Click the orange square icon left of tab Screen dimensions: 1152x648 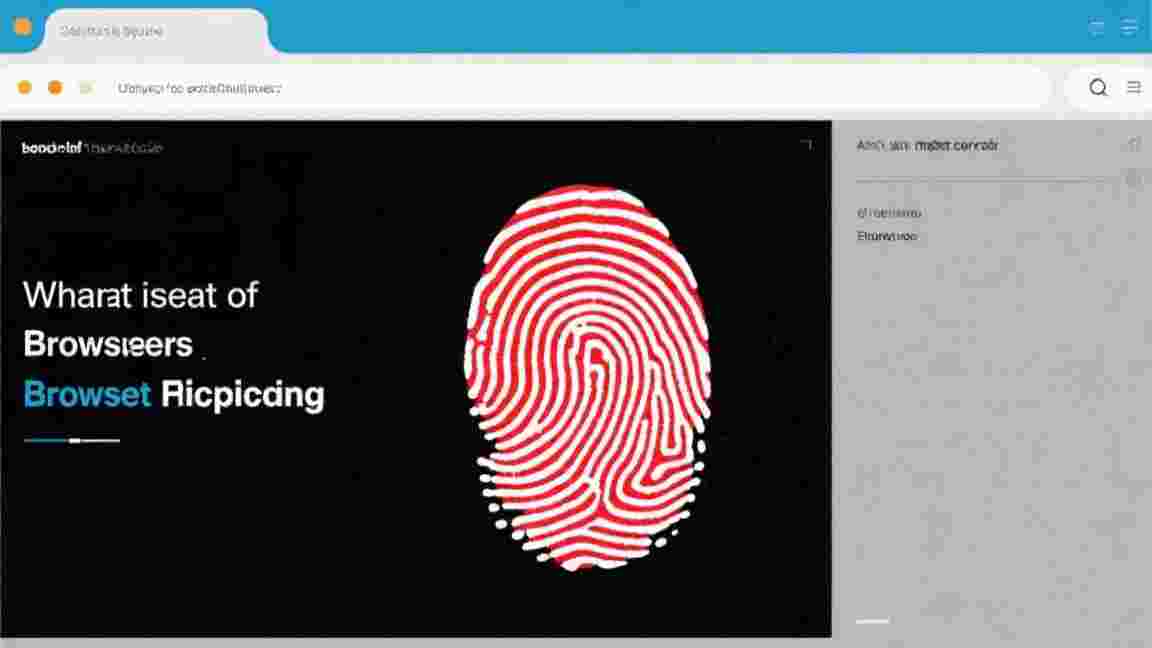23,27
